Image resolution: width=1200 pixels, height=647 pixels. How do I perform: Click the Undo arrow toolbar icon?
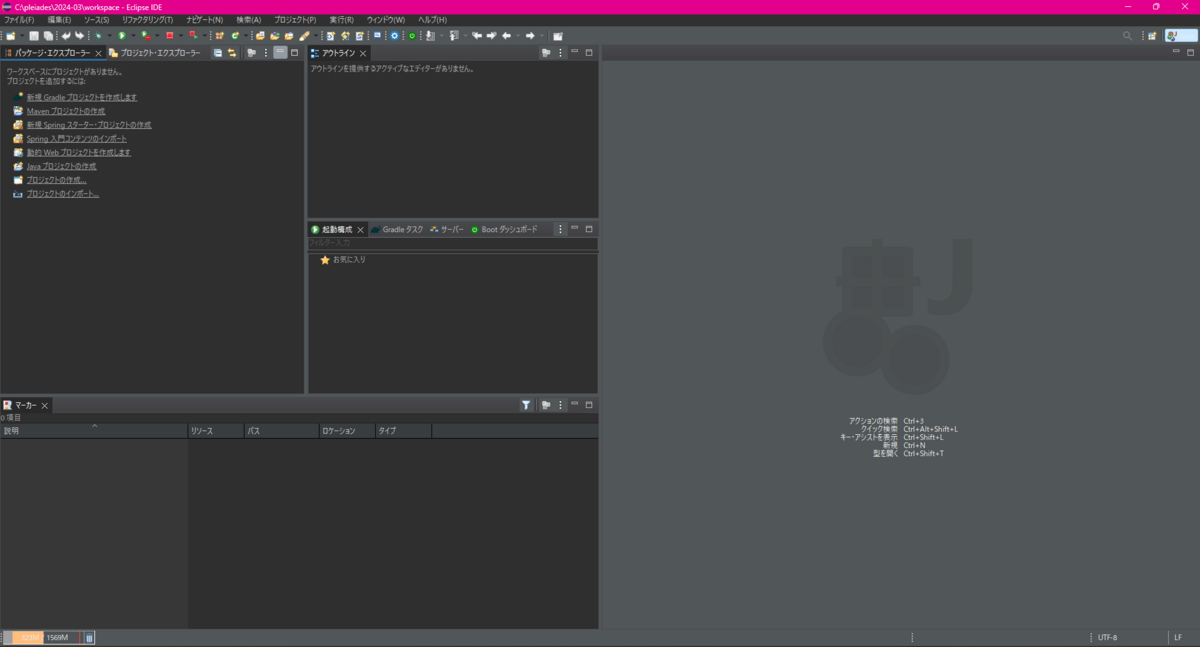tap(65, 36)
